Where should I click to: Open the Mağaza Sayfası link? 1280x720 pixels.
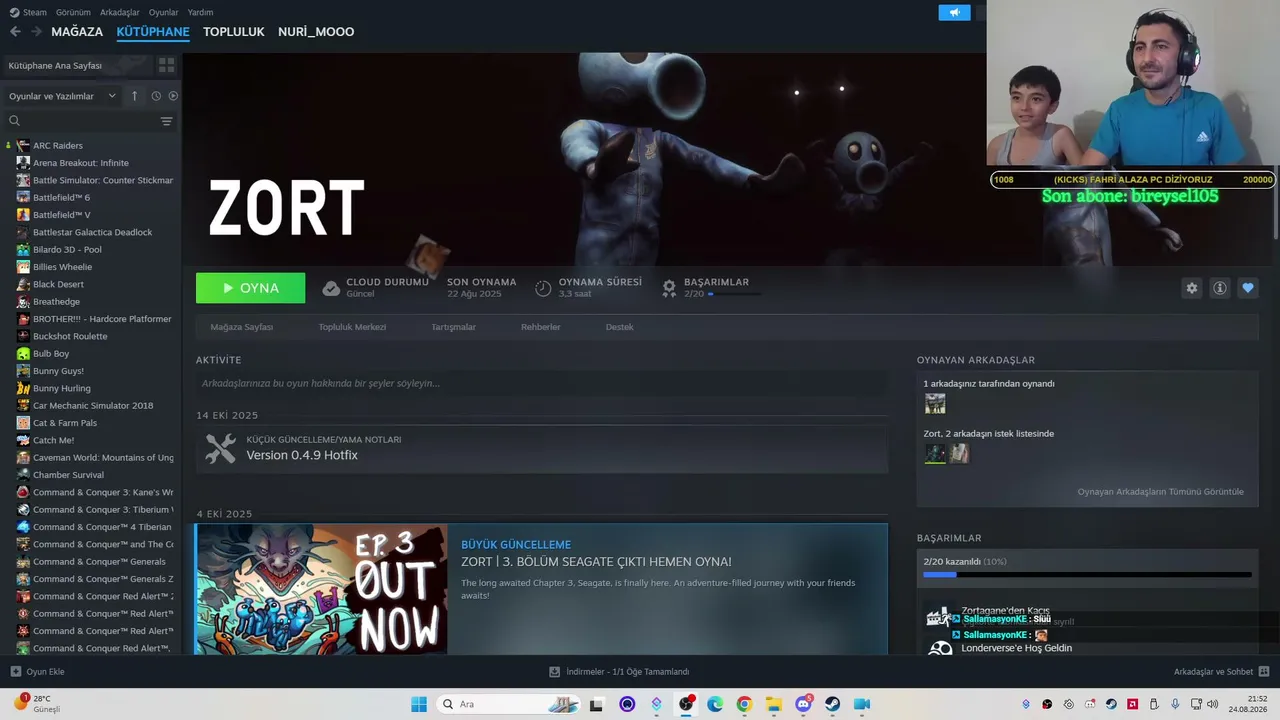coord(241,327)
